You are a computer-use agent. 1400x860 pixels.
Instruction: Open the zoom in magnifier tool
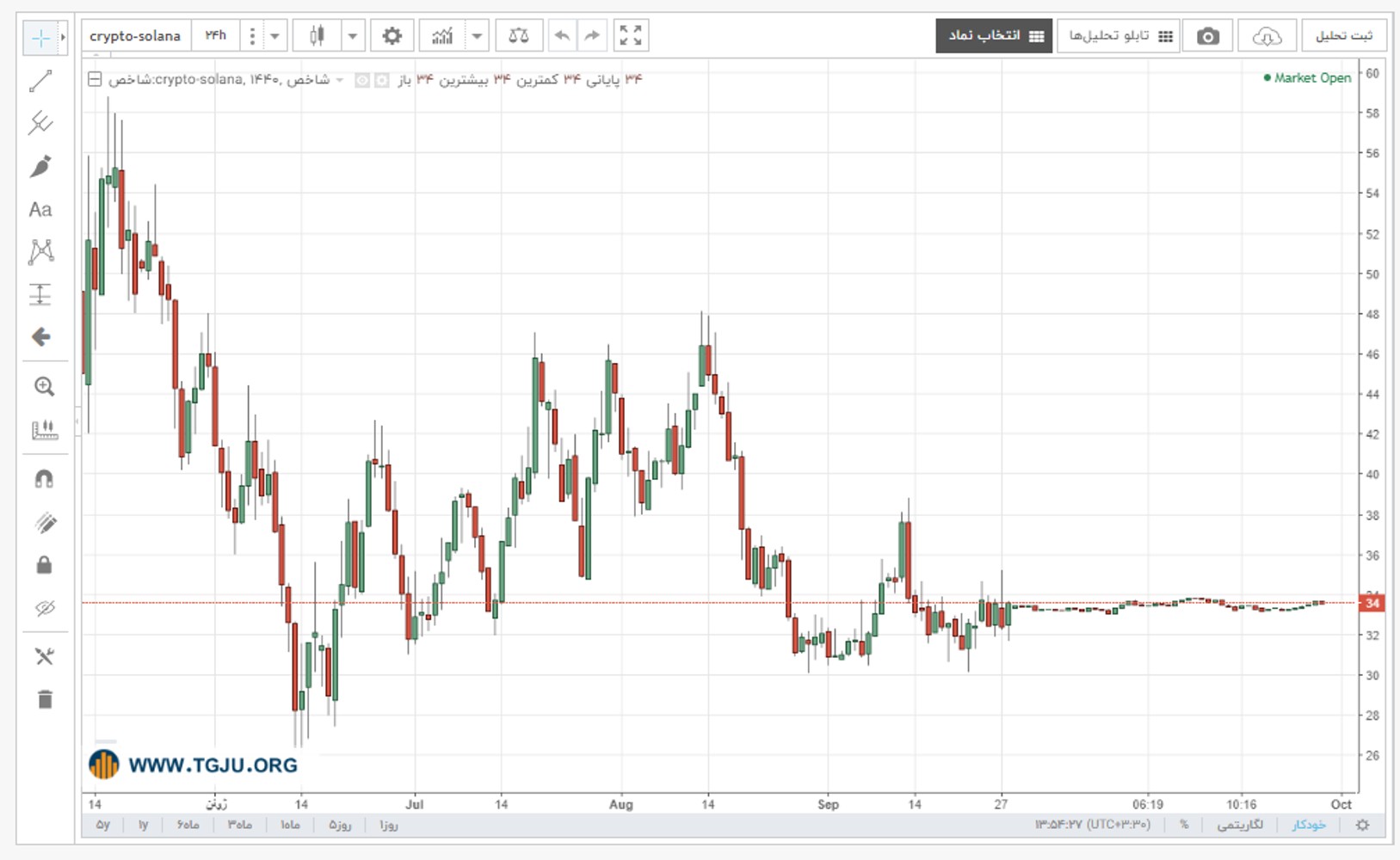click(x=44, y=387)
